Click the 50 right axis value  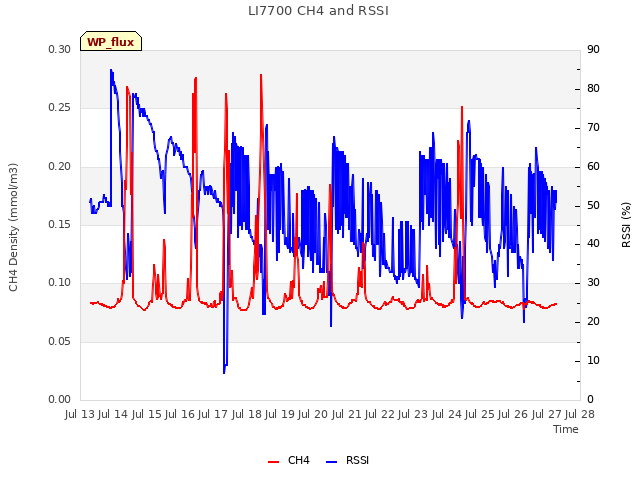[593, 205]
